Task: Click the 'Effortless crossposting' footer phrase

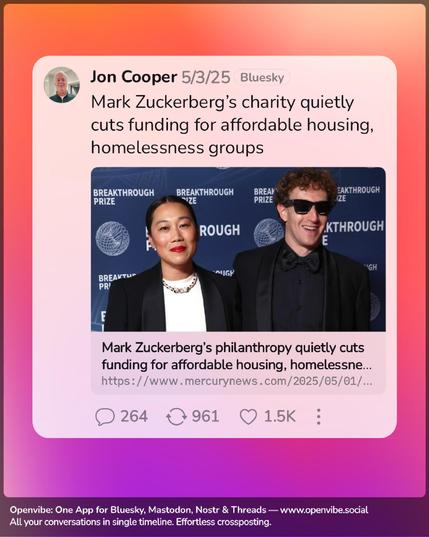Action: tap(224, 522)
